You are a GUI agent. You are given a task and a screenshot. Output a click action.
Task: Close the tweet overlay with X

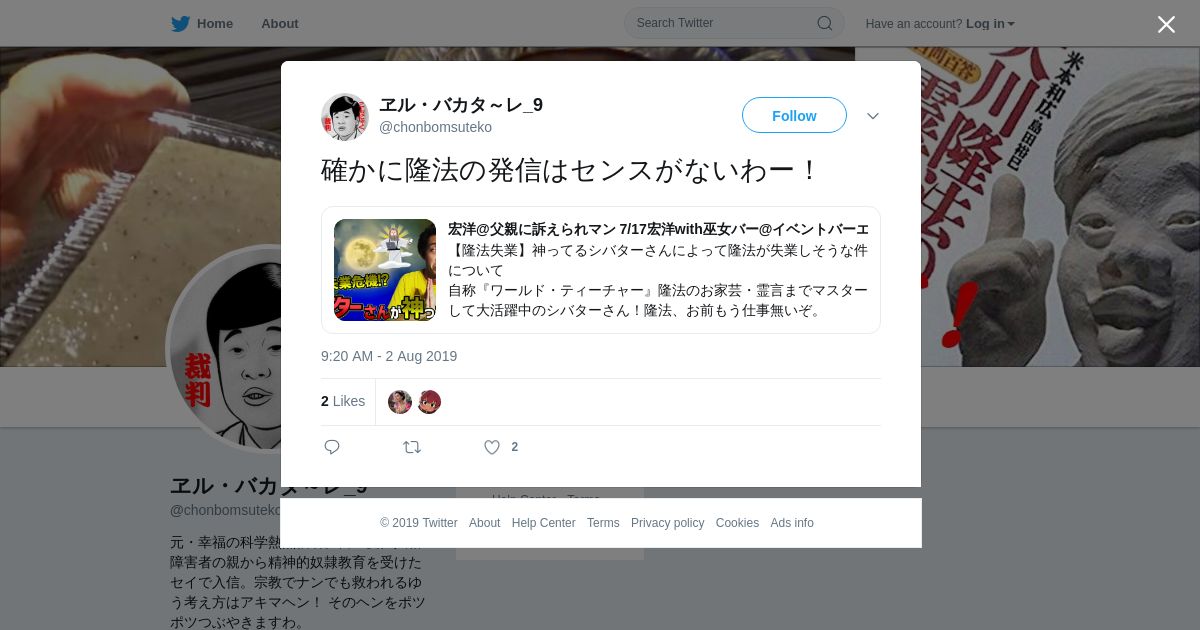click(x=1166, y=24)
